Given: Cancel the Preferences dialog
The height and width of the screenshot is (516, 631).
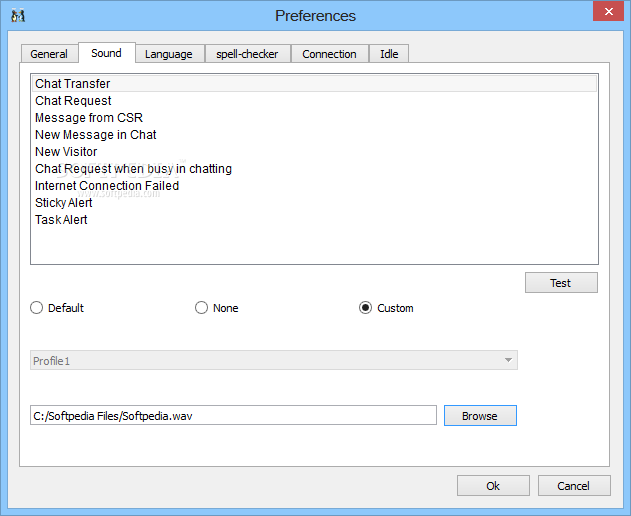Looking at the screenshot, I should pyautogui.click(x=574, y=486).
